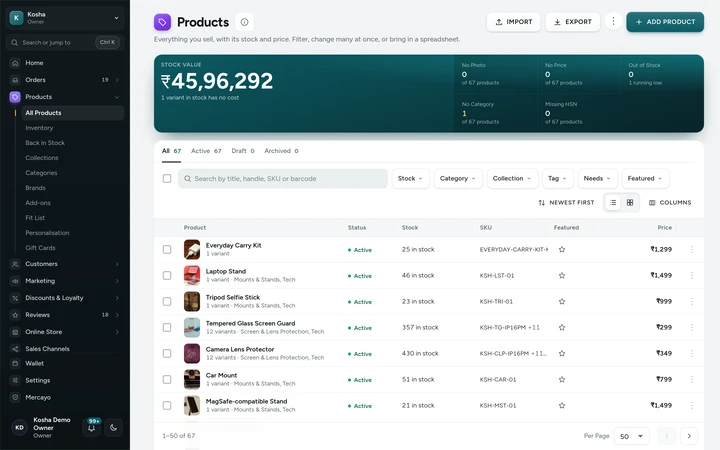Check the Tripod Selfie Stick checkbox
Image resolution: width=720 pixels, height=450 pixels.
click(x=167, y=302)
